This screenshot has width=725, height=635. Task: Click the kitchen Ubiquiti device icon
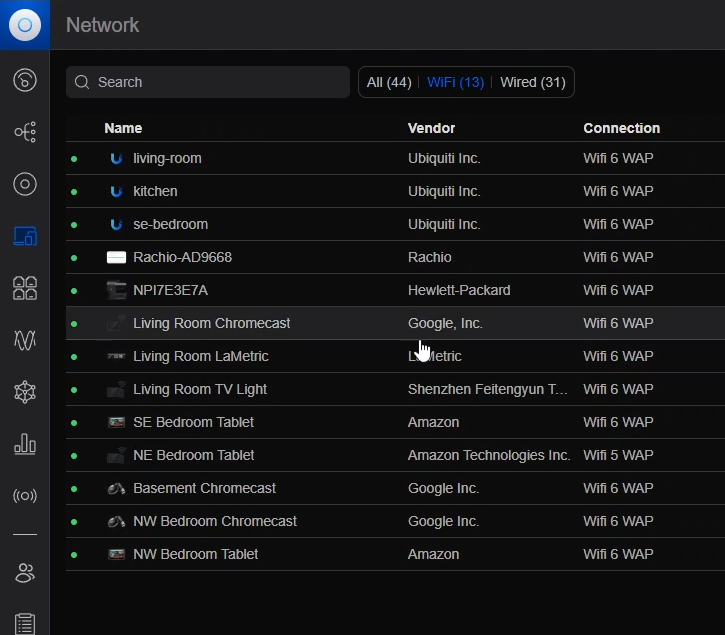[116, 191]
